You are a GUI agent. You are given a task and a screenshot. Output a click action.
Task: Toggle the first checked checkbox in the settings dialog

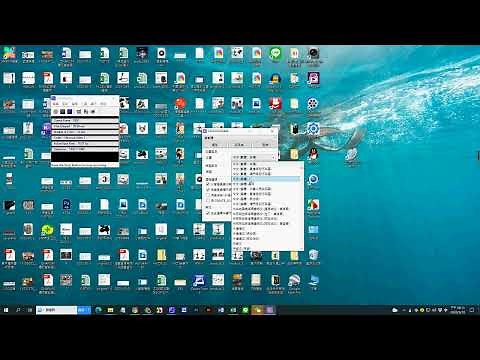click(x=208, y=184)
